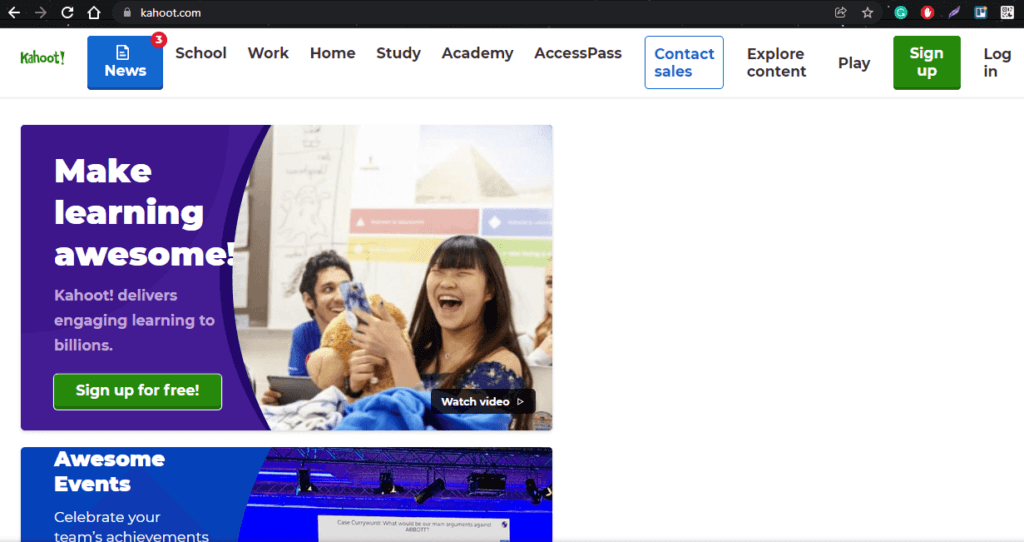
Task: Click the browser home icon
Action: [x=94, y=13]
